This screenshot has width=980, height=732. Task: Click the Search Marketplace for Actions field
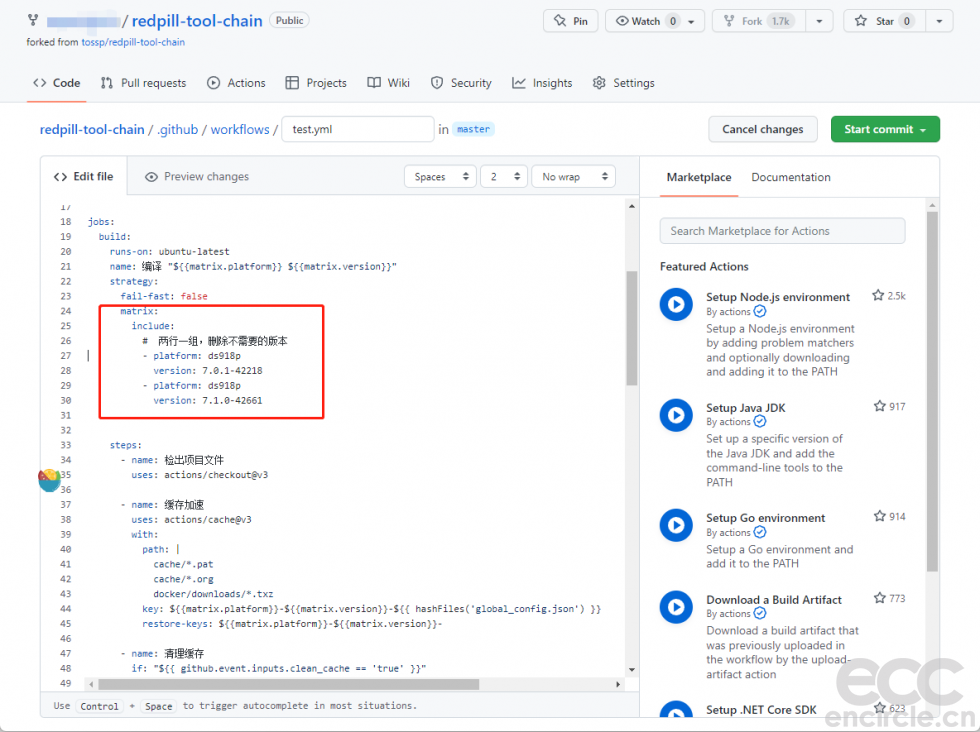point(782,231)
